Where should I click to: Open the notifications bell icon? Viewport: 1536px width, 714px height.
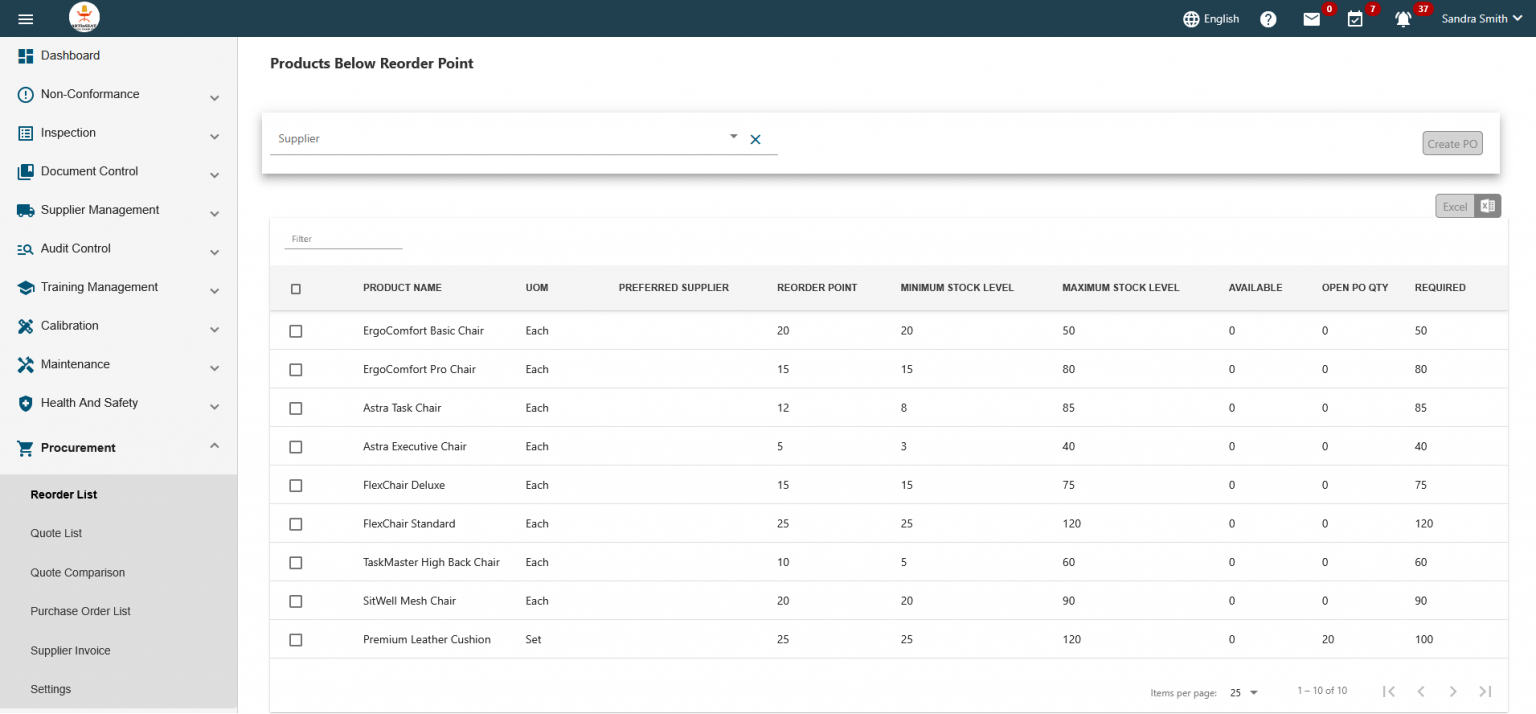[1404, 18]
